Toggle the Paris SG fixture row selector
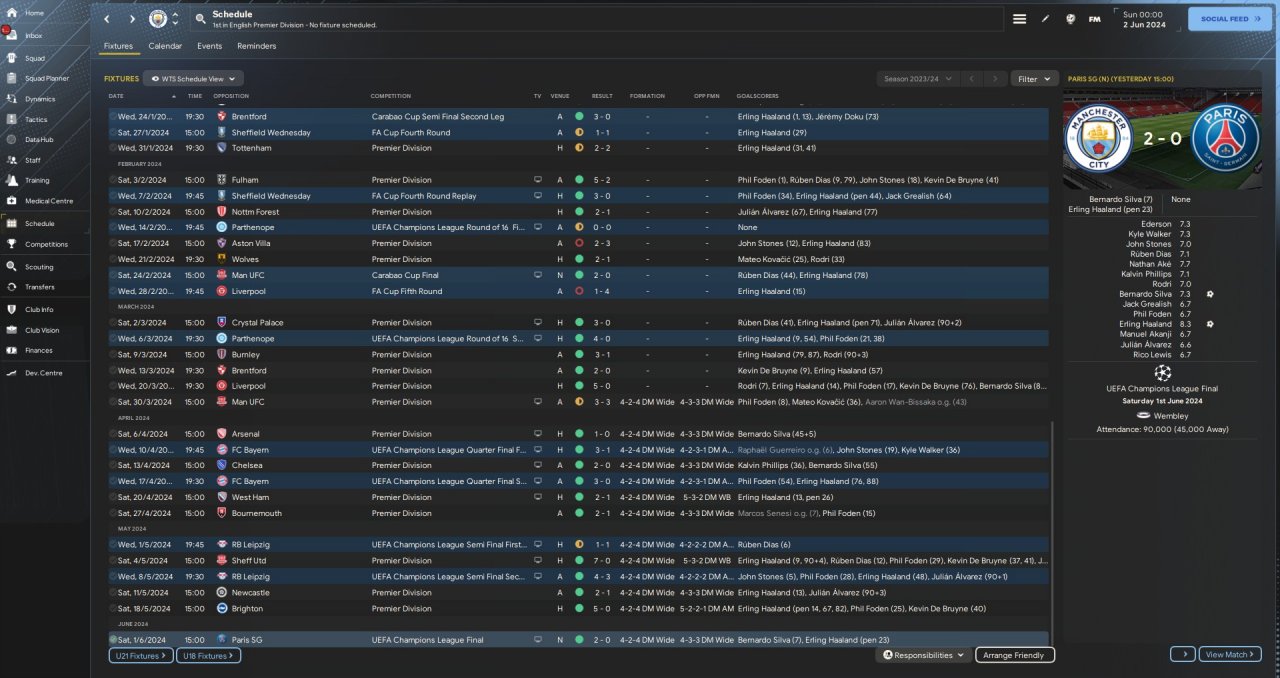This screenshot has height=678, width=1280. 113,640
